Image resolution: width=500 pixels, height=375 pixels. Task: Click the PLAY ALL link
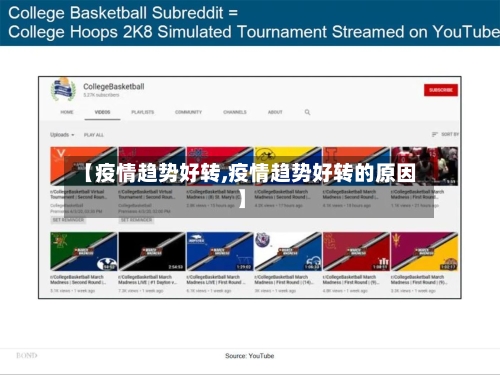pos(94,135)
